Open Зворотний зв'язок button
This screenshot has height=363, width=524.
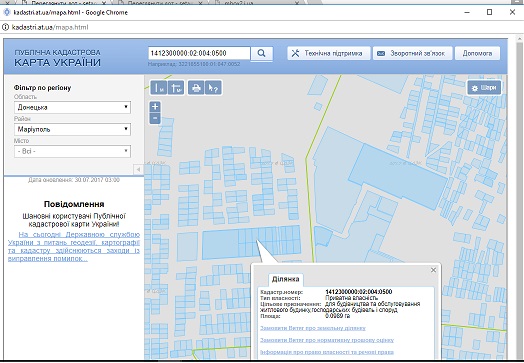point(413,53)
